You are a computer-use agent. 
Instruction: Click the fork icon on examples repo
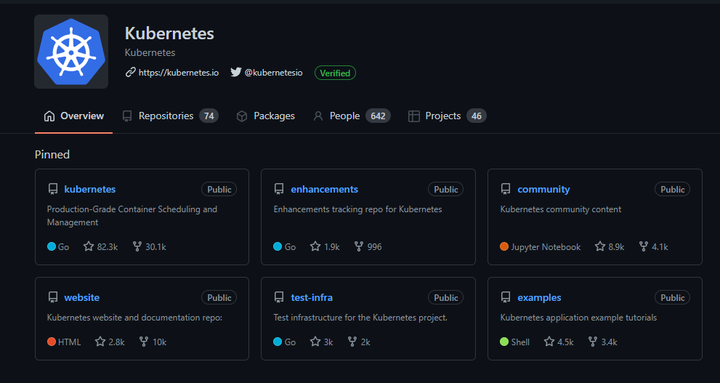point(593,342)
